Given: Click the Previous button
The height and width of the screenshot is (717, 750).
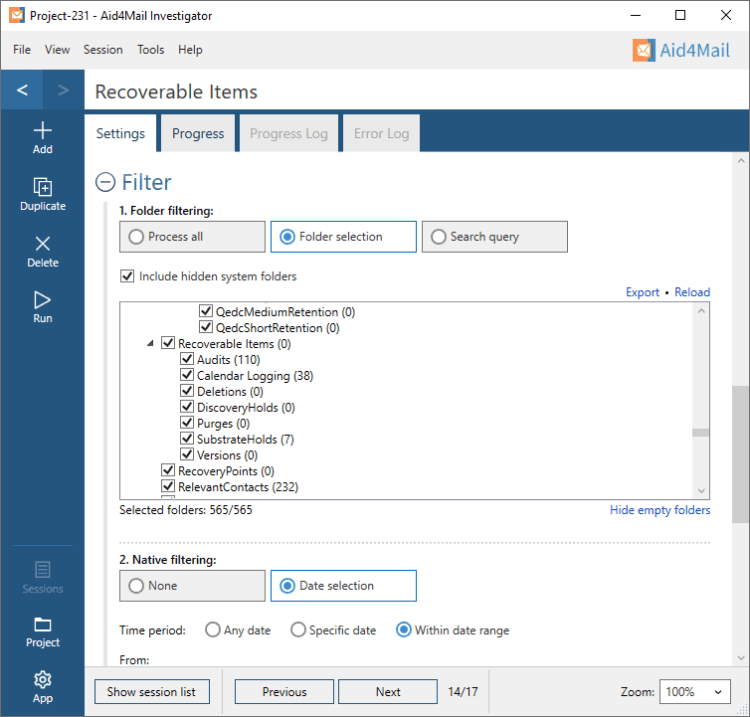Looking at the screenshot, I should click(x=284, y=692).
